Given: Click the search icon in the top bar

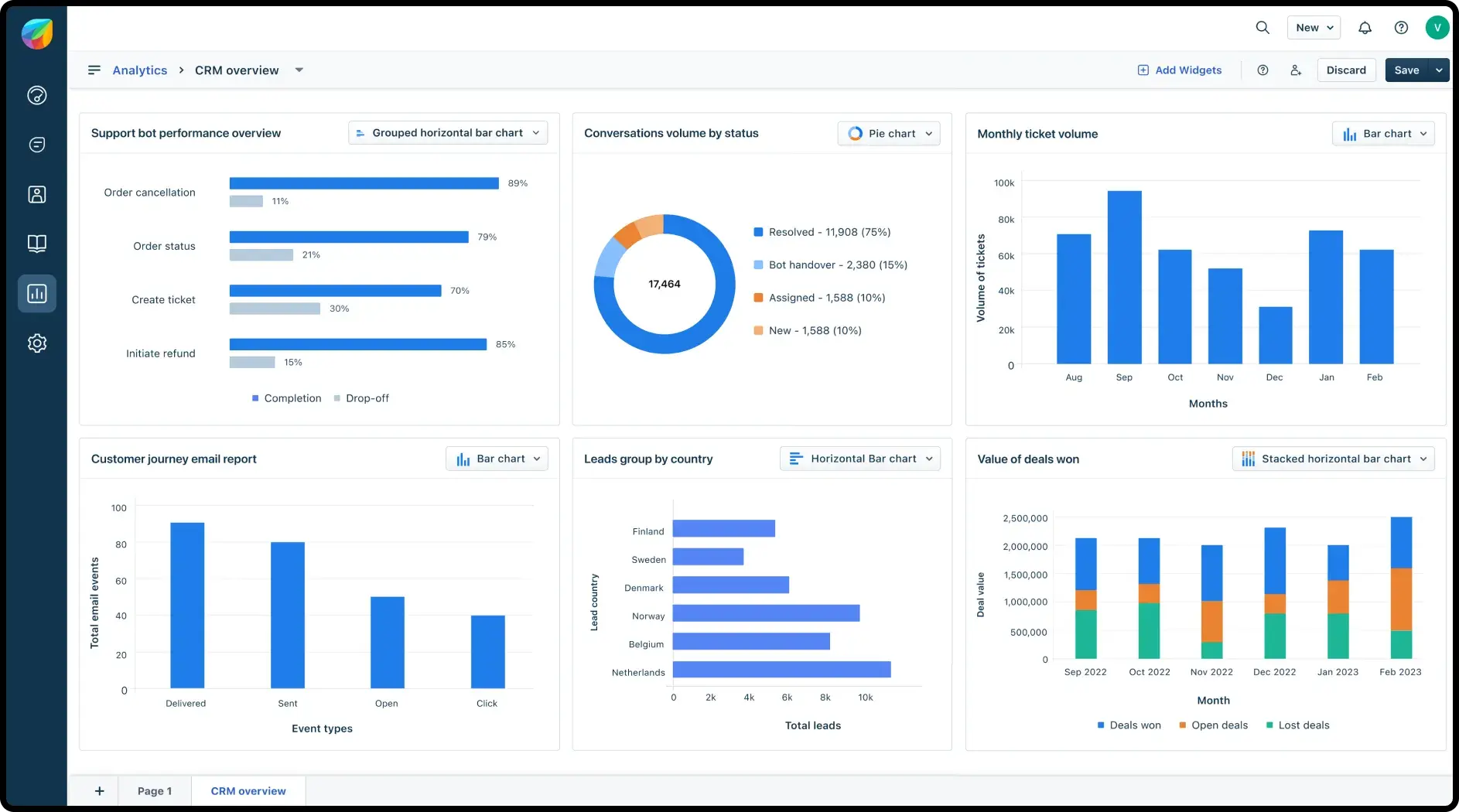Looking at the screenshot, I should (x=1262, y=27).
